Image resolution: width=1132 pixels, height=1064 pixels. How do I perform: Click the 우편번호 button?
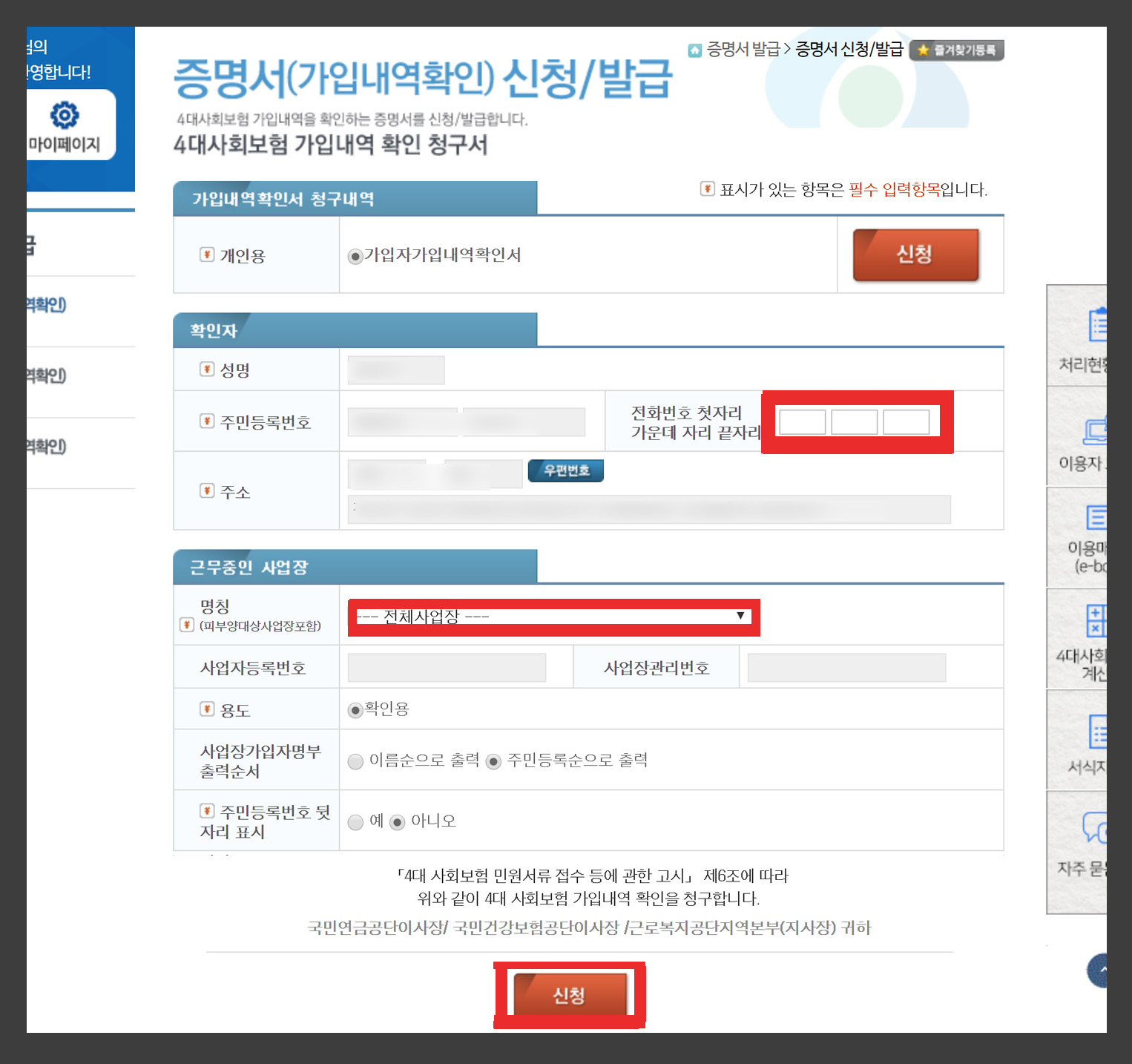(566, 470)
